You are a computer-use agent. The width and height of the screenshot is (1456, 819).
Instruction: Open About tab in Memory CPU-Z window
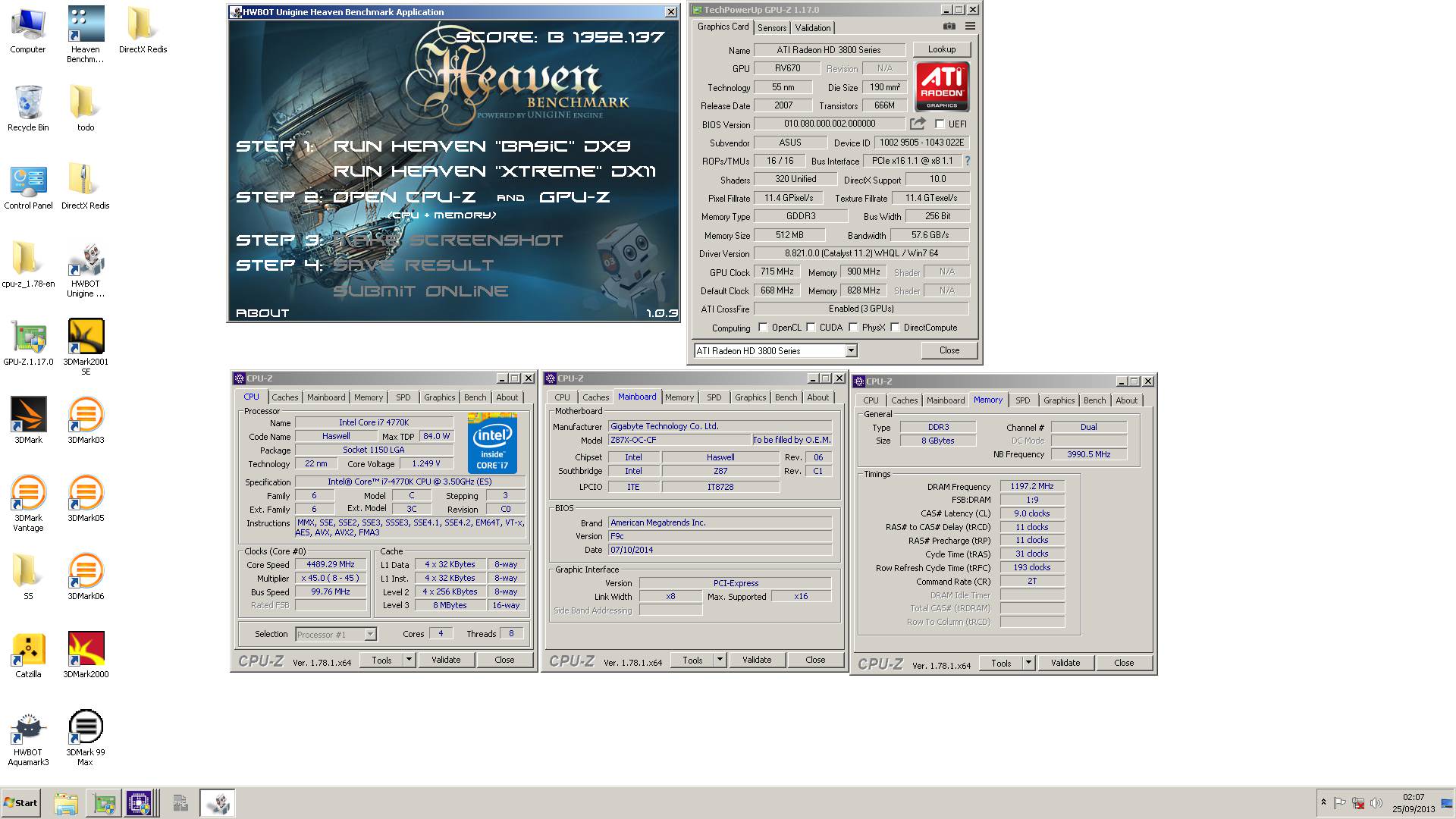point(1126,400)
